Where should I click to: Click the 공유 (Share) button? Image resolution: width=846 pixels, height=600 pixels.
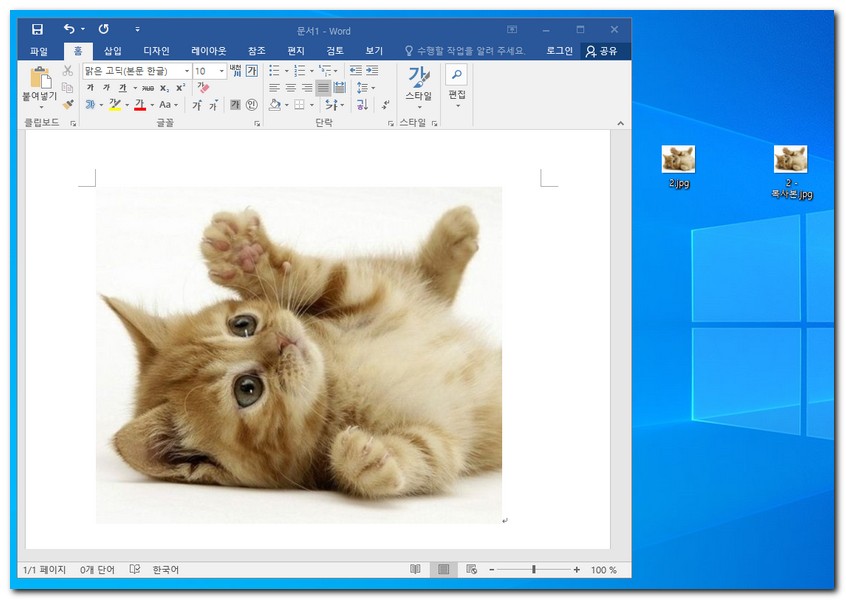pyautogui.click(x=602, y=51)
